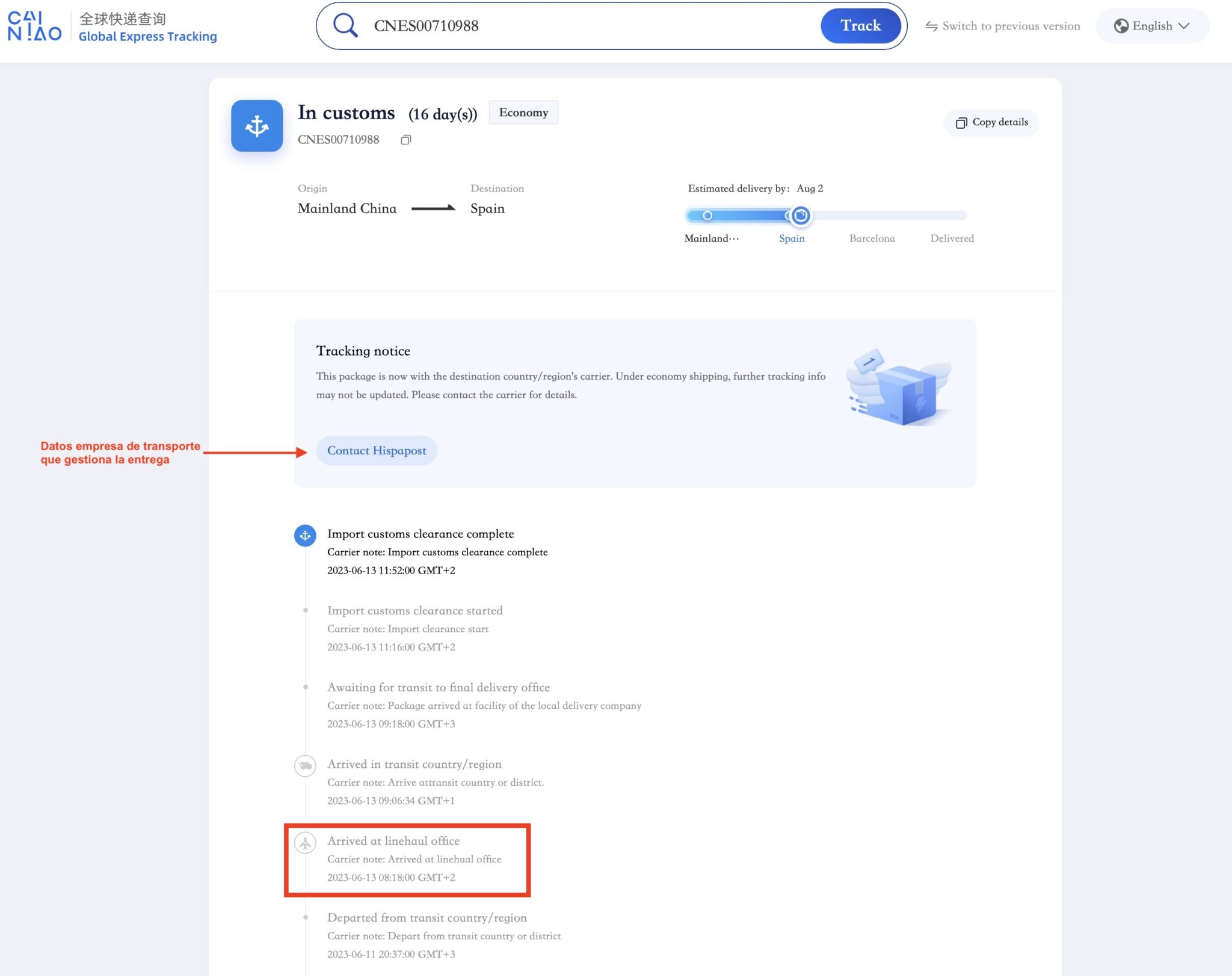1232x976 pixels.
Task: Toggle the Economy shipping badge
Action: pos(523,111)
